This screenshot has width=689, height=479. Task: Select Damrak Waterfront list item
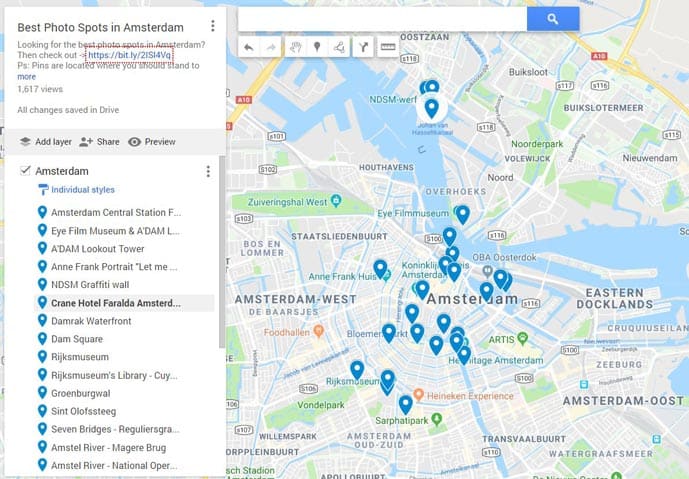coord(124,321)
